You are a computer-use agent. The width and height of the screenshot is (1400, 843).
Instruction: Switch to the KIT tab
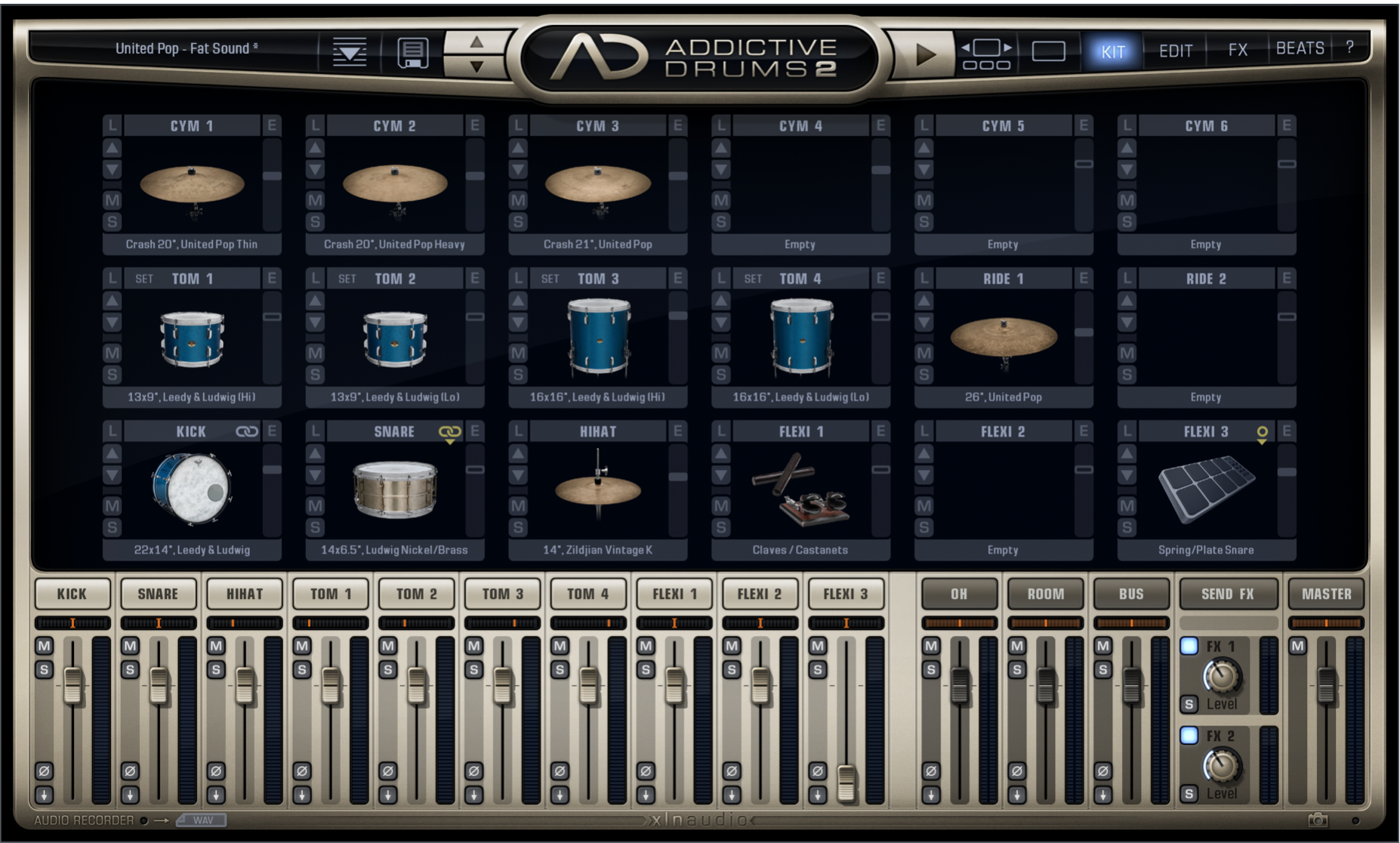tap(1112, 51)
